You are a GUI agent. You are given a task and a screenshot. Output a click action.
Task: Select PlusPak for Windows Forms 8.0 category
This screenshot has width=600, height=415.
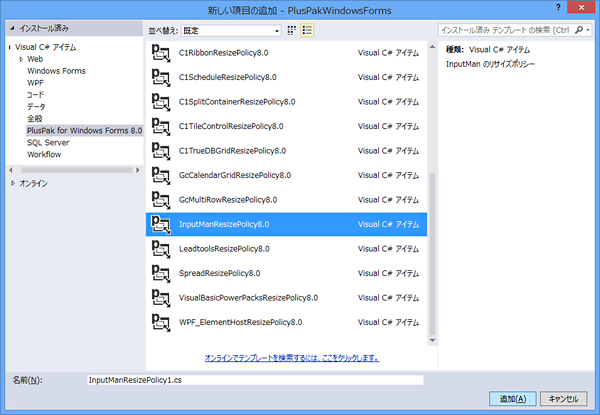tap(84, 130)
